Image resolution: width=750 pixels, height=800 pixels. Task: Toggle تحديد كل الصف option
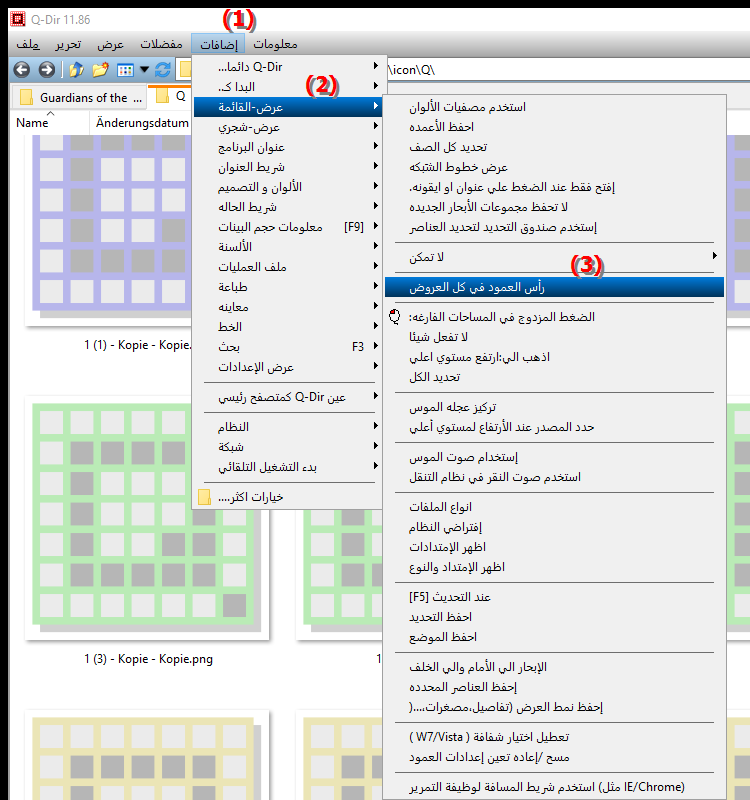point(554,147)
